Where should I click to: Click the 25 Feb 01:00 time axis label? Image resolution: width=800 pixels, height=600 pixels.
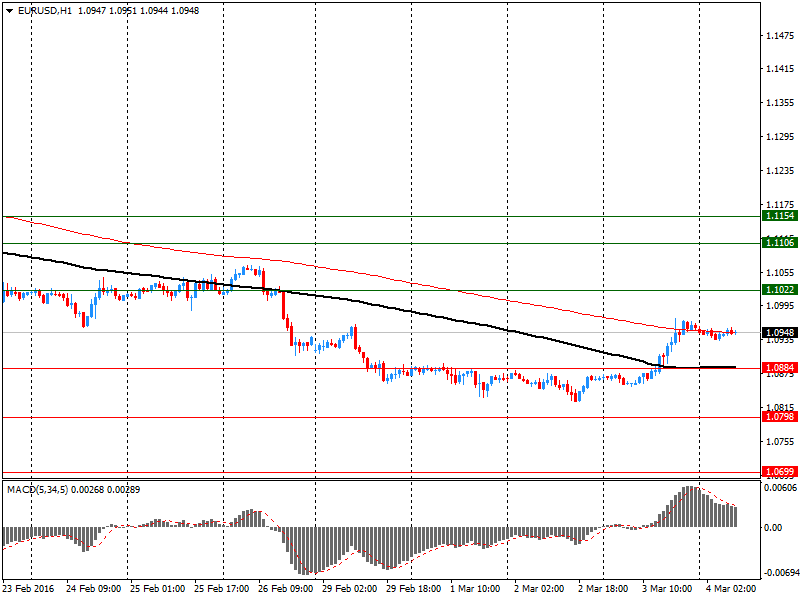coord(158,589)
